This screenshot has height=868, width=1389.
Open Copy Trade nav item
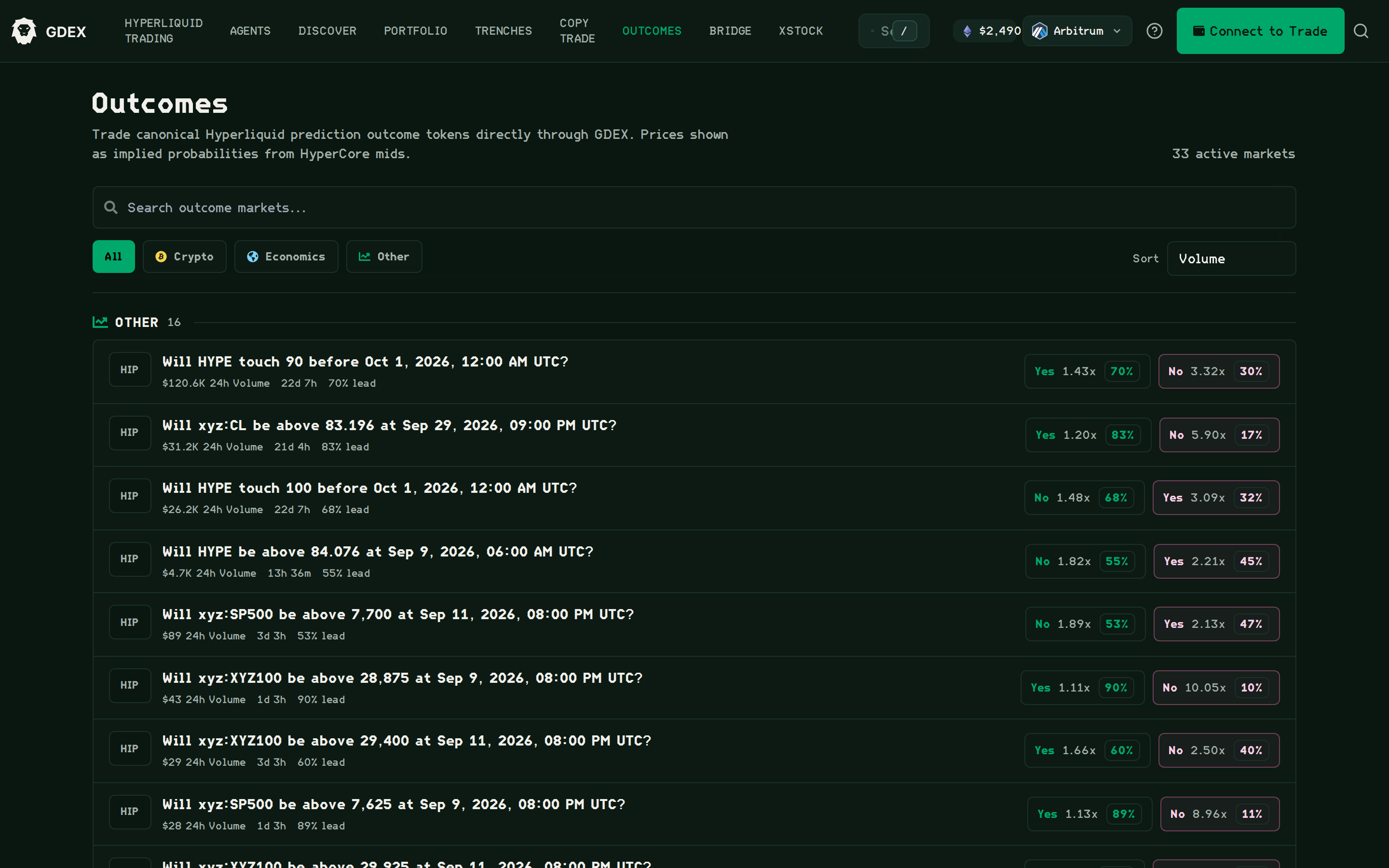coord(577,31)
